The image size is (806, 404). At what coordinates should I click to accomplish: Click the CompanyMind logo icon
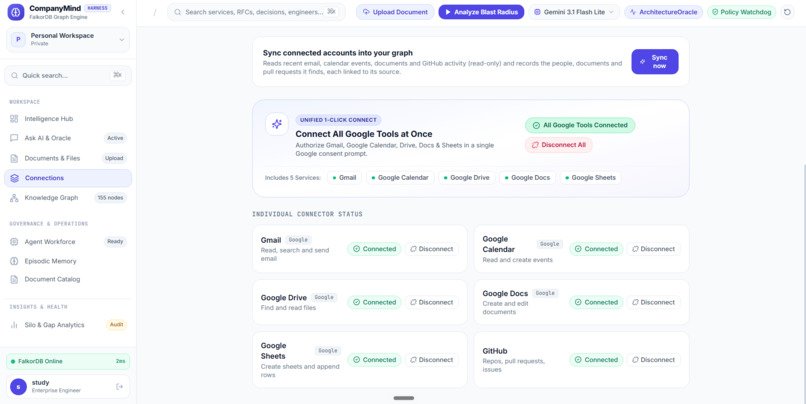pos(16,12)
